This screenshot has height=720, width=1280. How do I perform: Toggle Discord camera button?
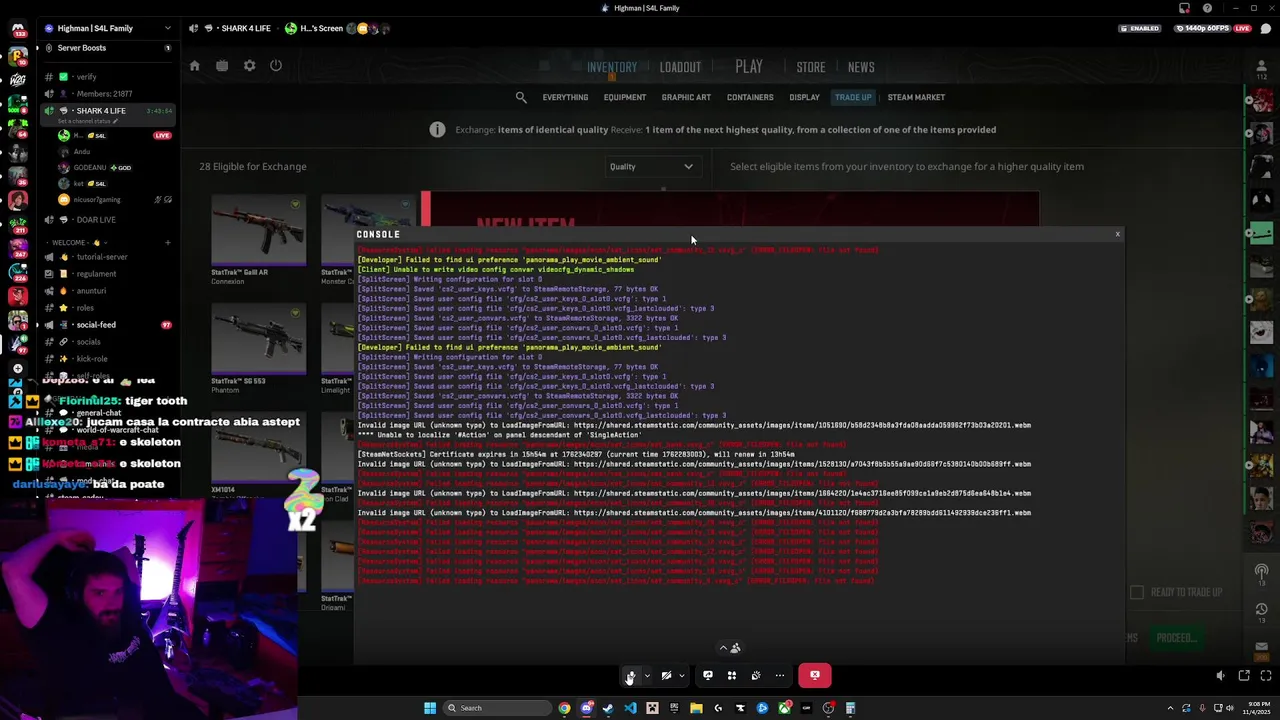pos(666,676)
